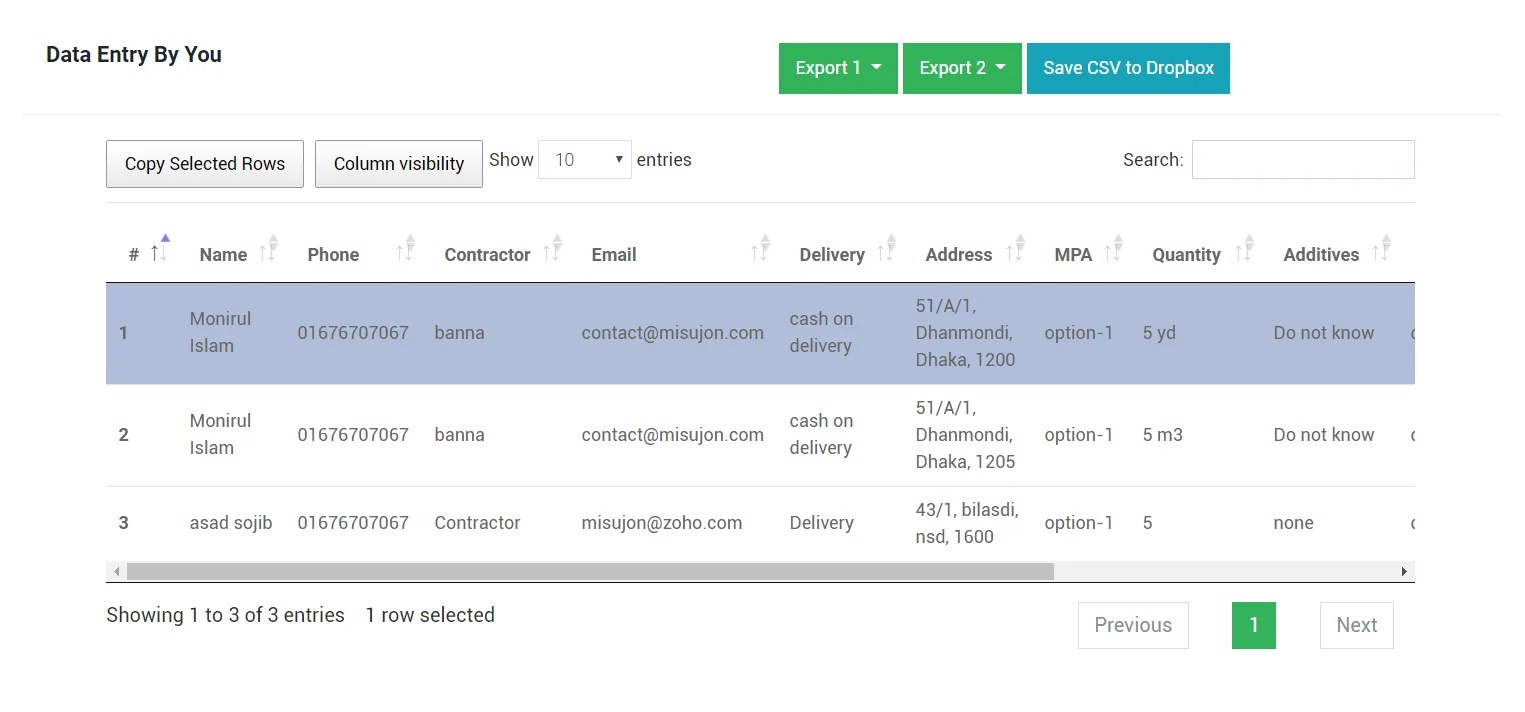Open the Show entries count dropdown
This screenshot has width=1525, height=712.
[x=584, y=159]
